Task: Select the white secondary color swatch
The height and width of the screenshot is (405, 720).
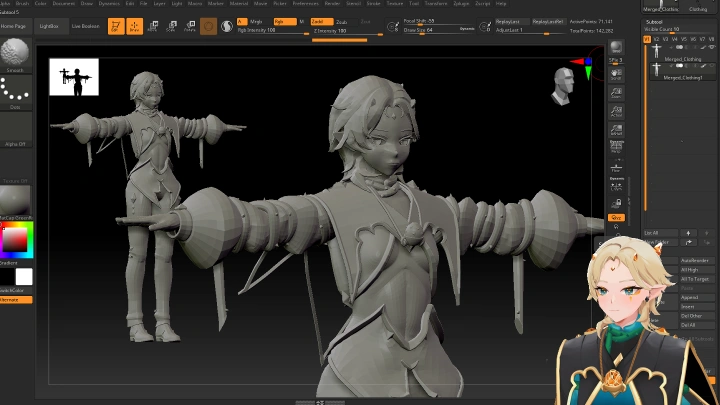Action: (x=24, y=277)
